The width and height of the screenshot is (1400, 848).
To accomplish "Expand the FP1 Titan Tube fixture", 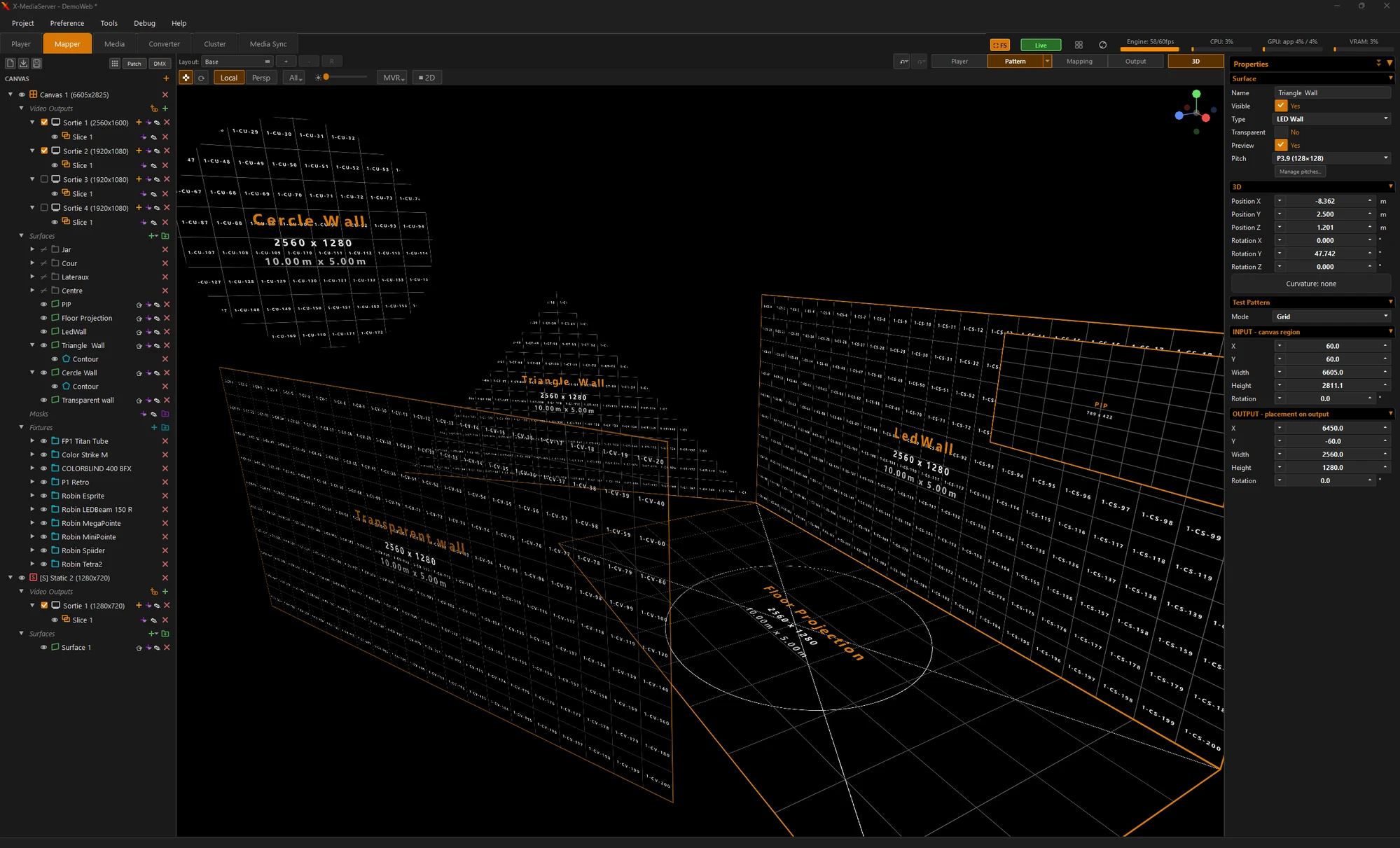I will pos(32,441).
